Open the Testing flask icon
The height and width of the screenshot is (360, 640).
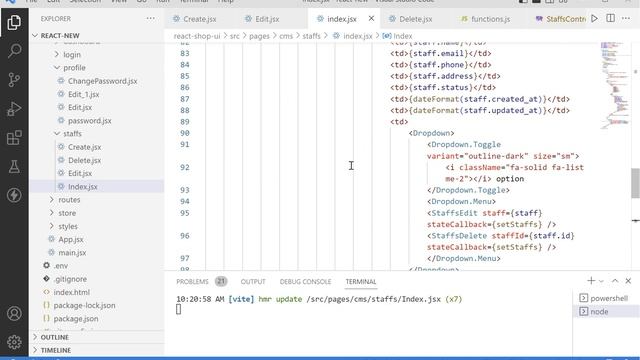[14, 167]
